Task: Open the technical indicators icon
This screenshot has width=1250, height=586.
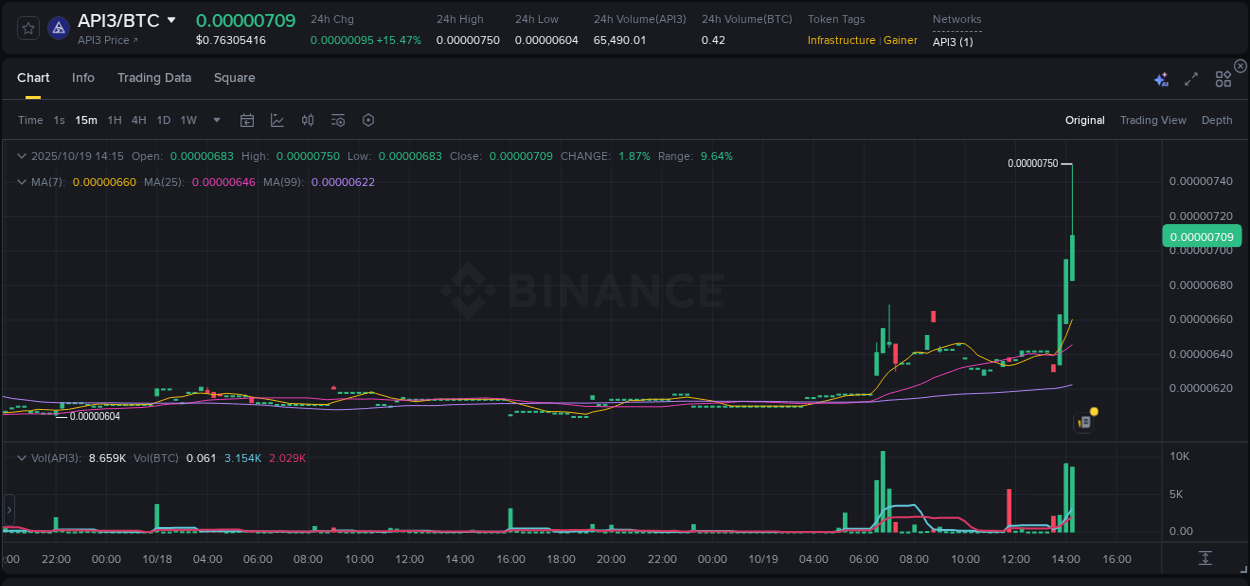Action: pyautogui.click(x=307, y=119)
